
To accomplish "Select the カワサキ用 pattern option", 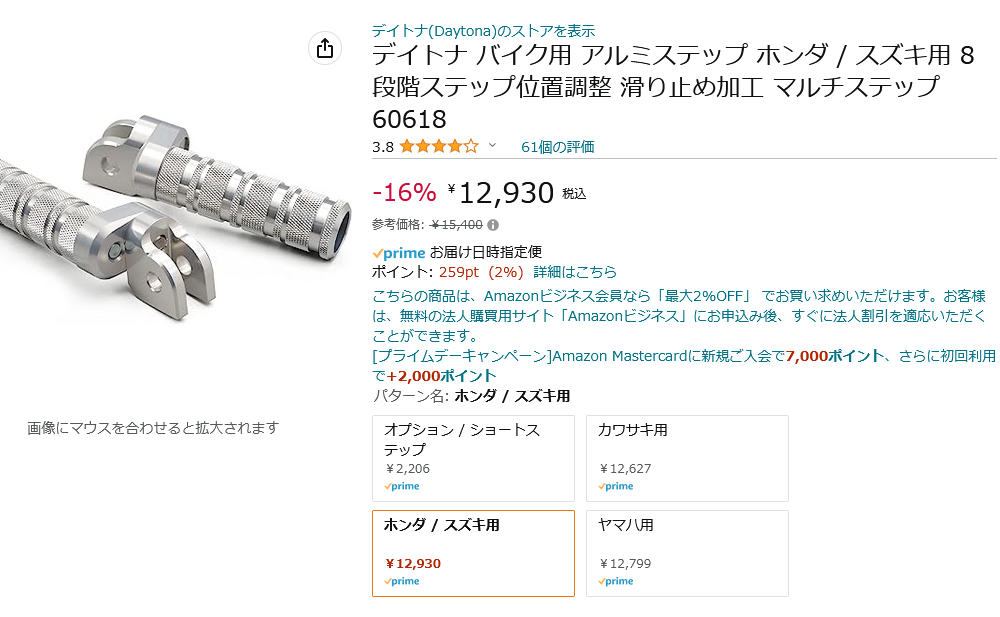I will 687,459.
